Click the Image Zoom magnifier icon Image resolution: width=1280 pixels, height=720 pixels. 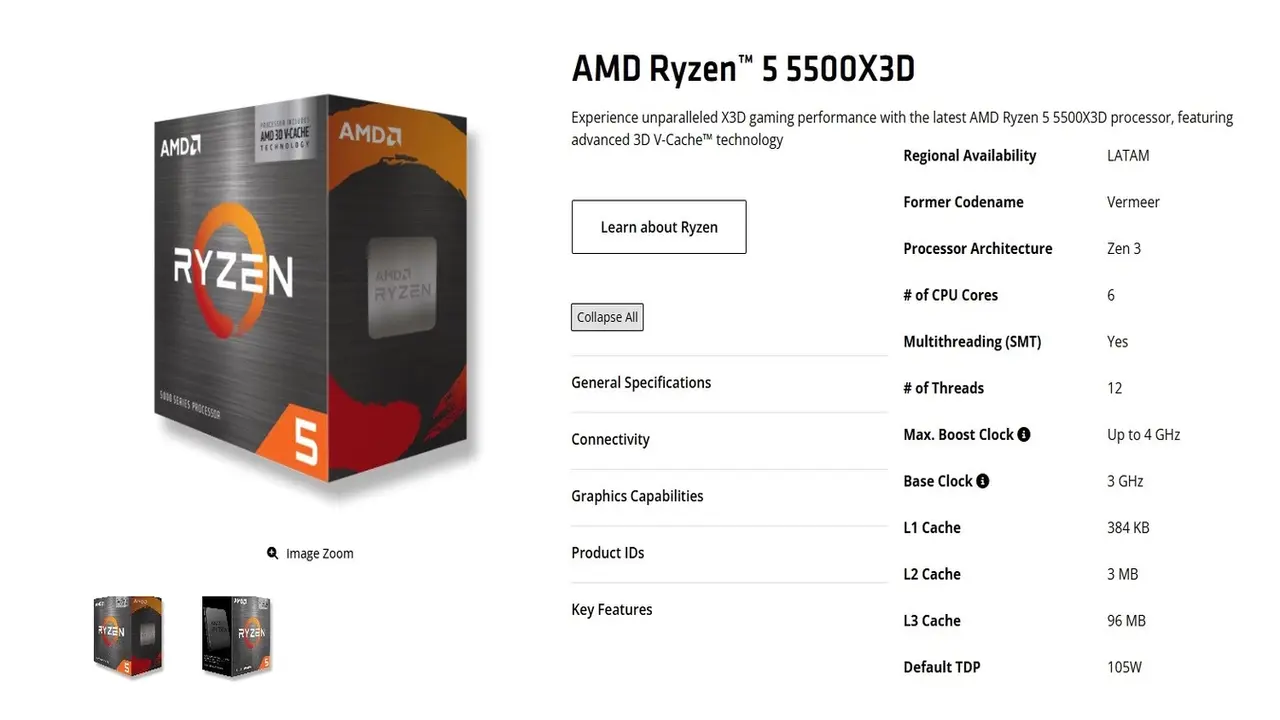pyautogui.click(x=272, y=553)
